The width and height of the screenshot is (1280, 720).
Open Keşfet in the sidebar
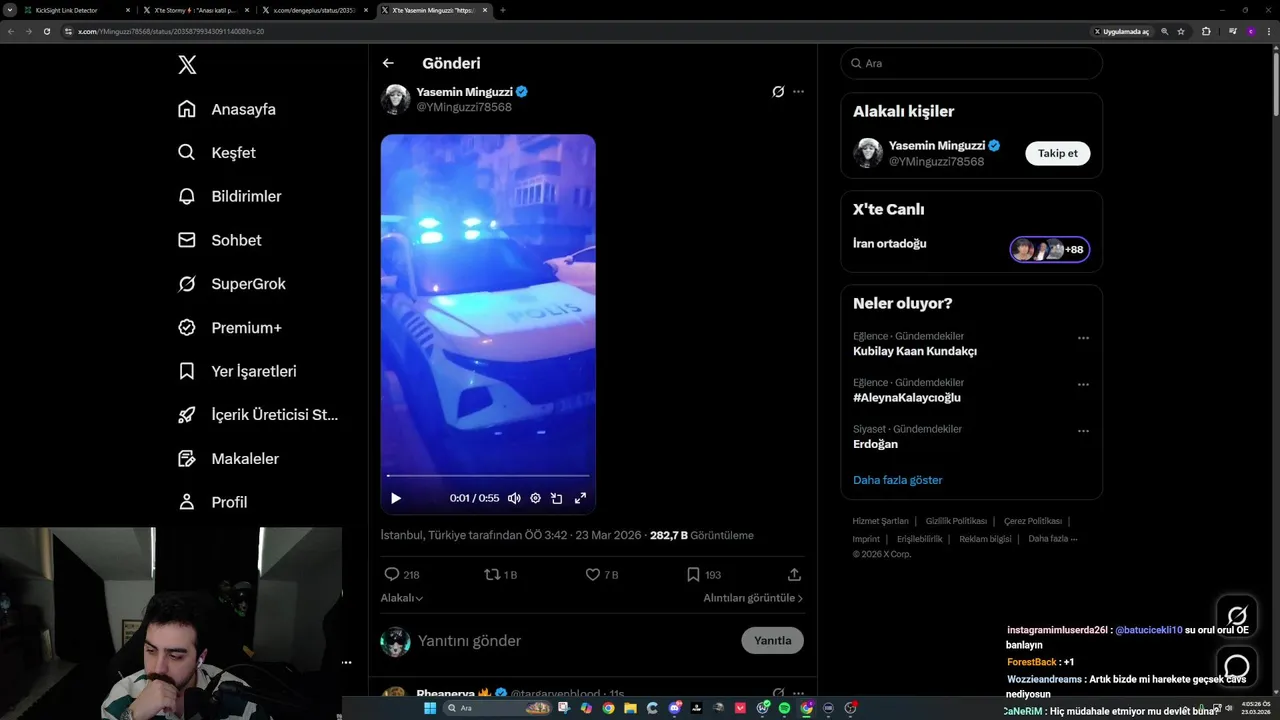coord(216,153)
